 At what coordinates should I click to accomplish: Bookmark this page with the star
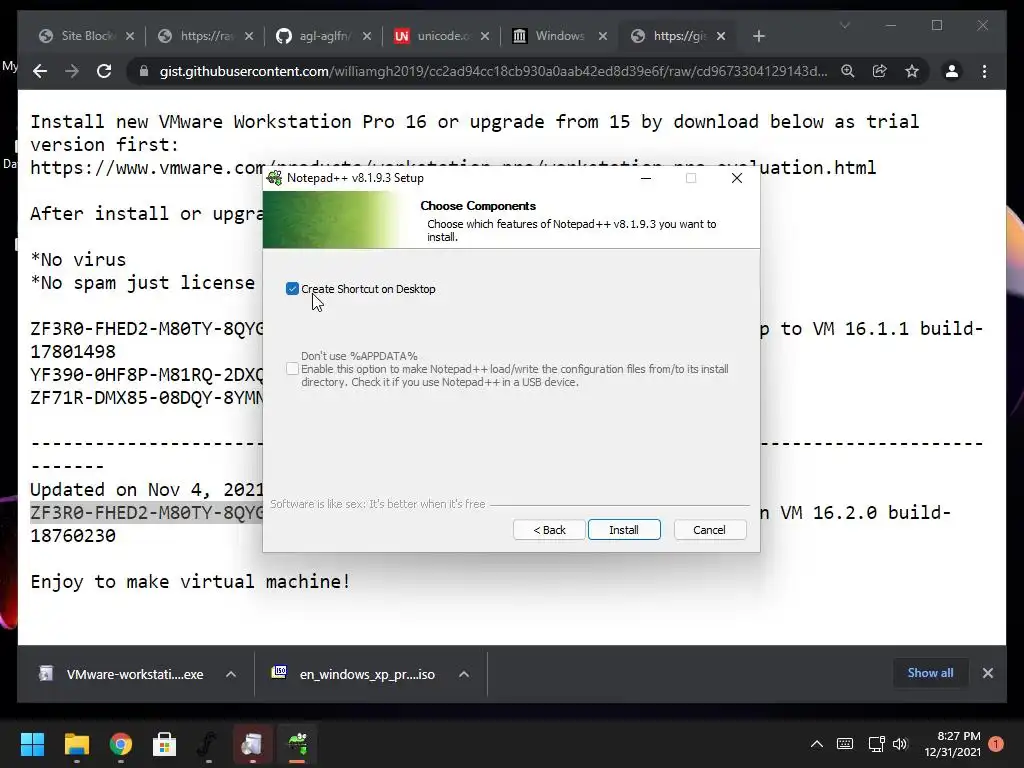912,71
